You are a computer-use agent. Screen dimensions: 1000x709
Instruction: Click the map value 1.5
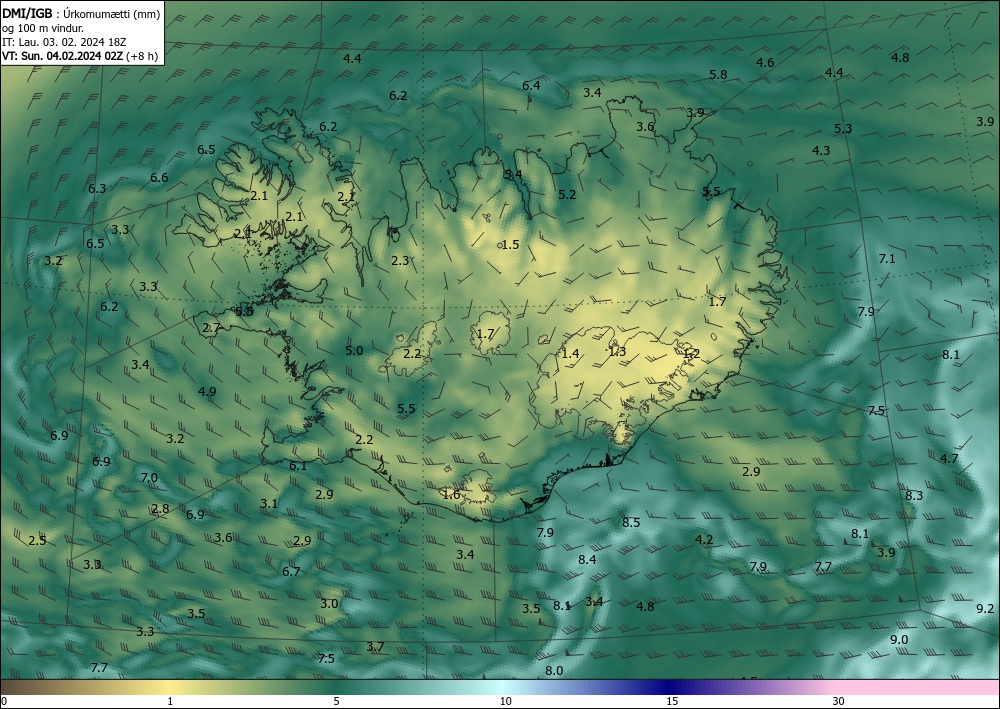[510, 245]
